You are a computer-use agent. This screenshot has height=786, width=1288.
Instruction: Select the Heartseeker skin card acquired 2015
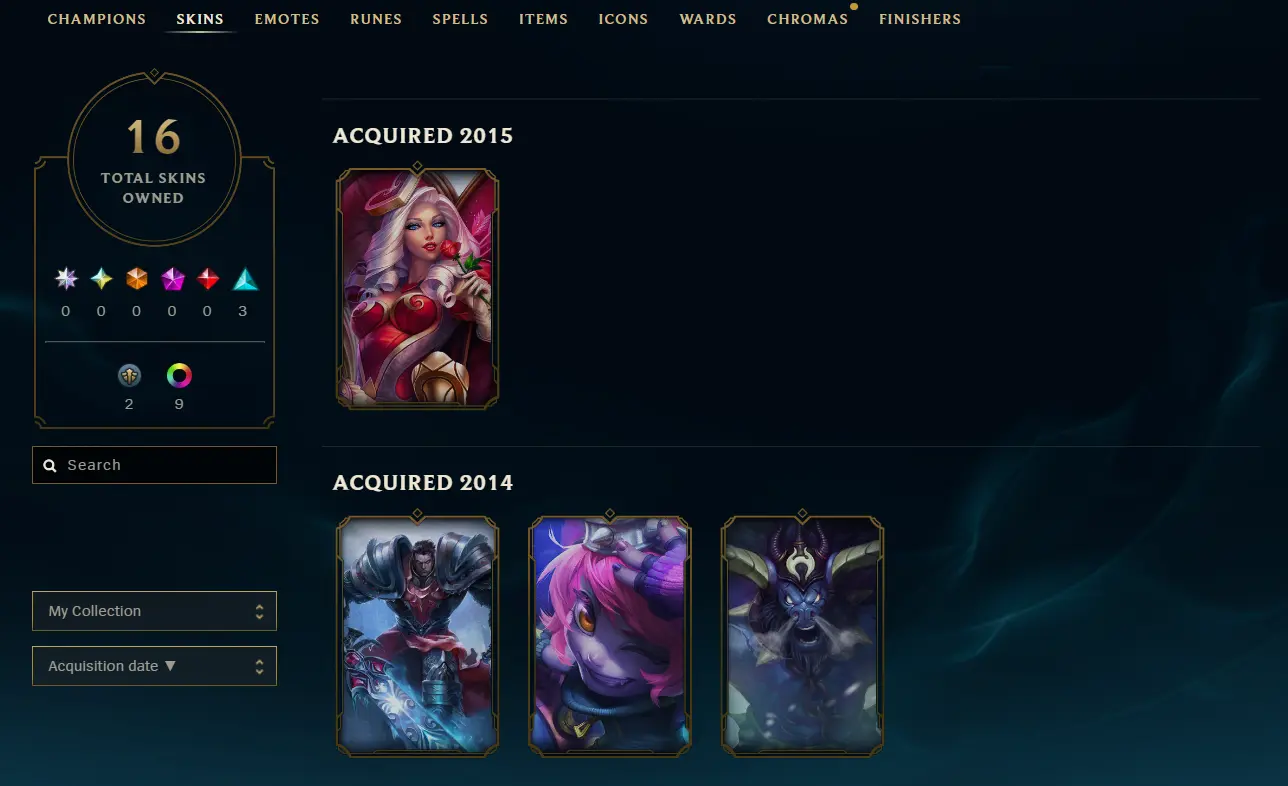[417, 288]
